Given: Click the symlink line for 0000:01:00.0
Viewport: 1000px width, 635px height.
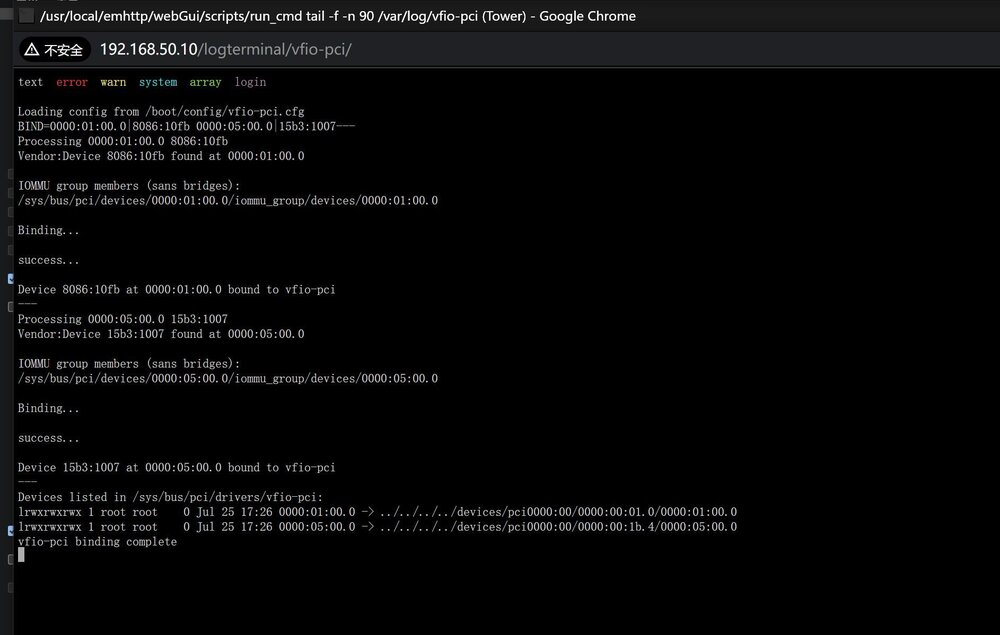Looking at the screenshot, I should pyautogui.click(x=377, y=512).
